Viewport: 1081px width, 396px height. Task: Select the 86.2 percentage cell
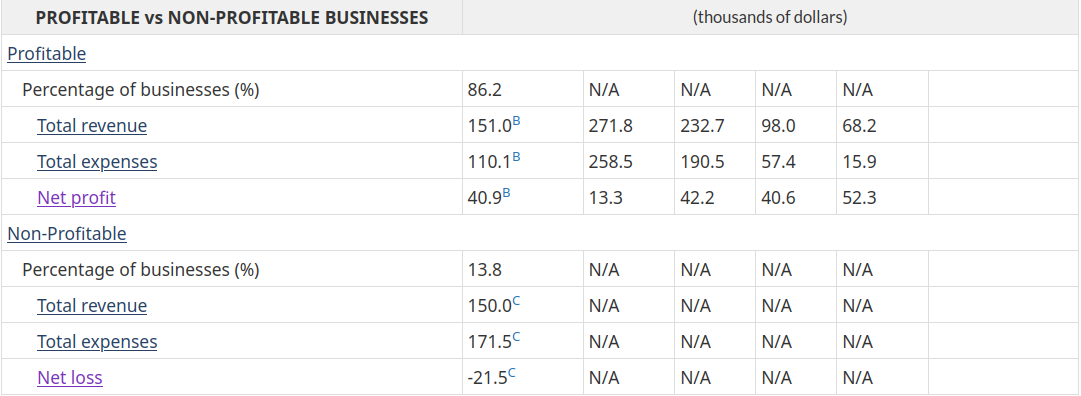coord(523,90)
